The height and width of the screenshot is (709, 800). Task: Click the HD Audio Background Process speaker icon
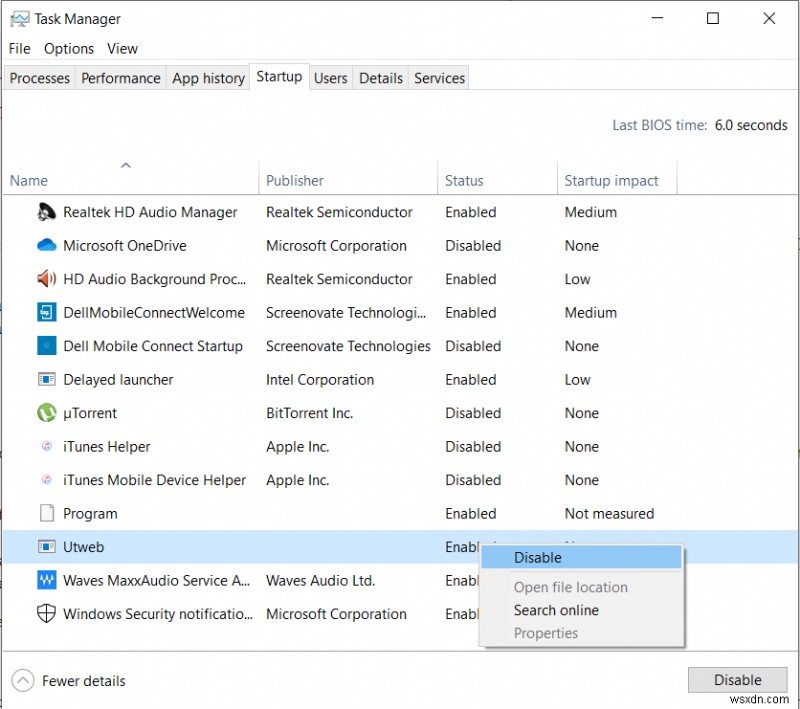click(46, 279)
